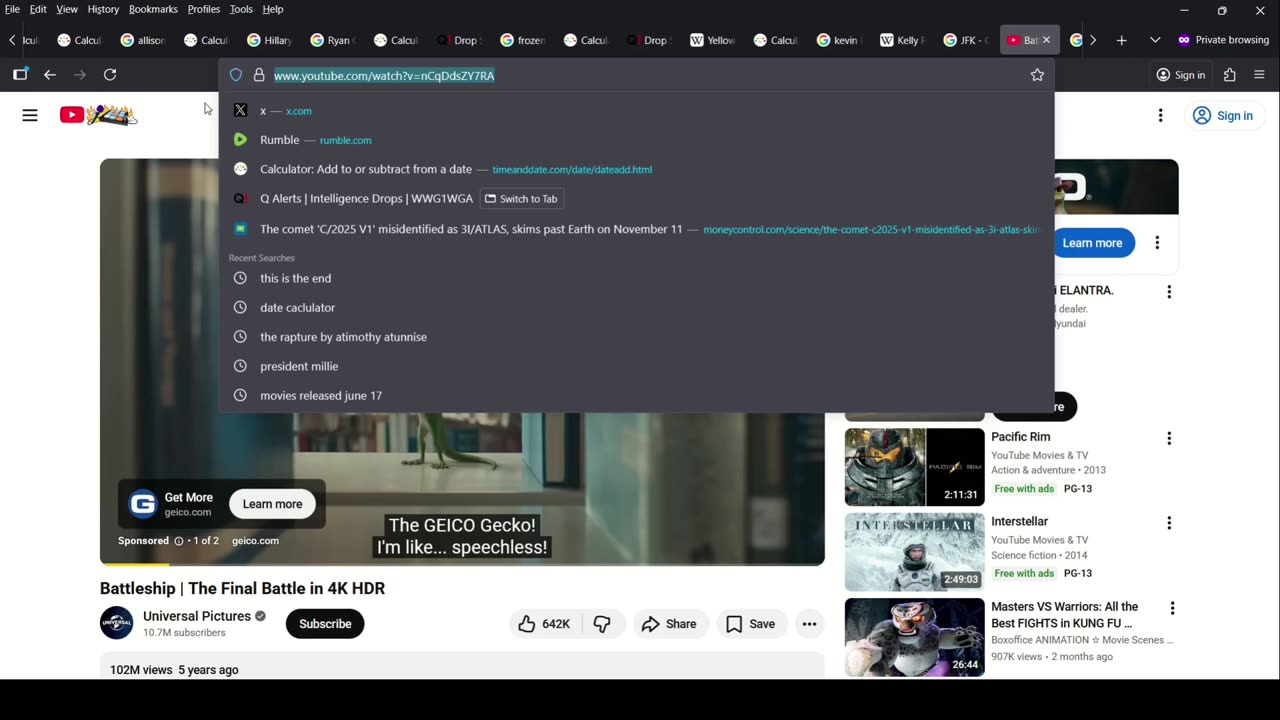
Task: Share the Battleship video
Action: [x=669, y=624]
